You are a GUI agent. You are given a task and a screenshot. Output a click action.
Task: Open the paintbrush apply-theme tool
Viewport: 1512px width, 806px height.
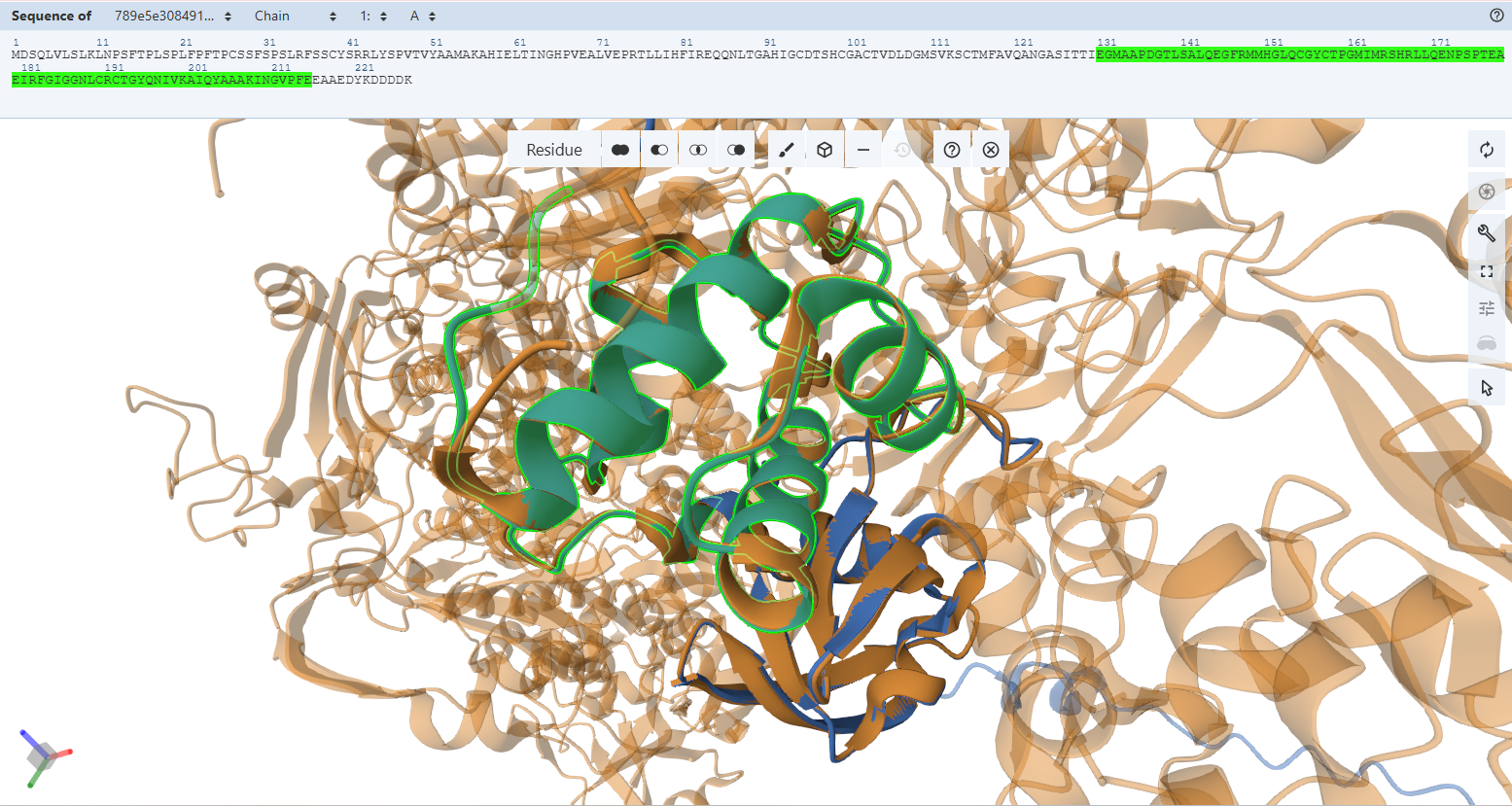788,150
